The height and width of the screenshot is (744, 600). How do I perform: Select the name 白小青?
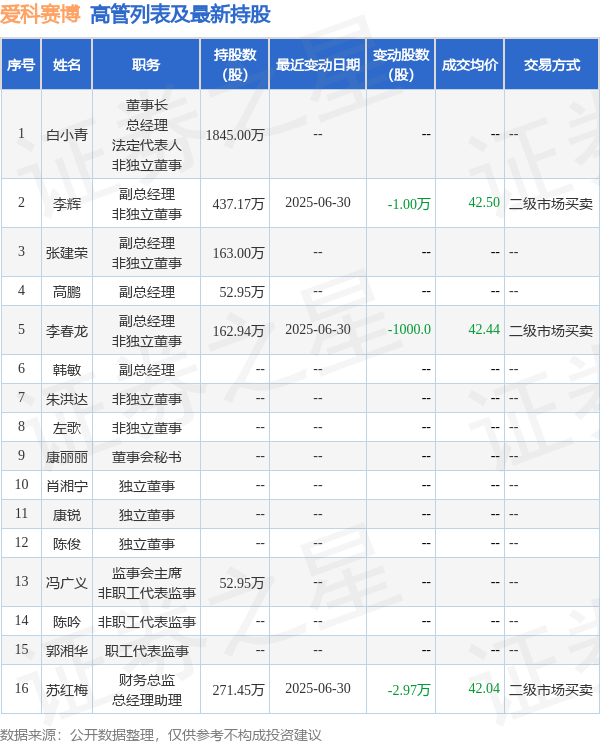pyautogui.click(x=67, y=135)
